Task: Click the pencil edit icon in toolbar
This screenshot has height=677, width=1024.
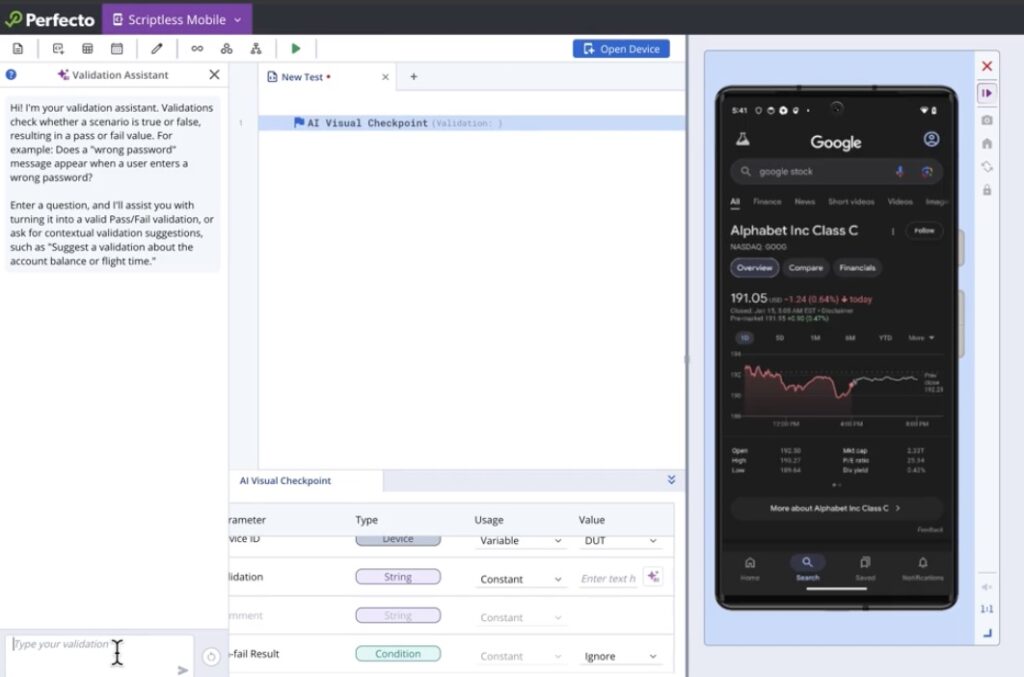Action: 157,48
